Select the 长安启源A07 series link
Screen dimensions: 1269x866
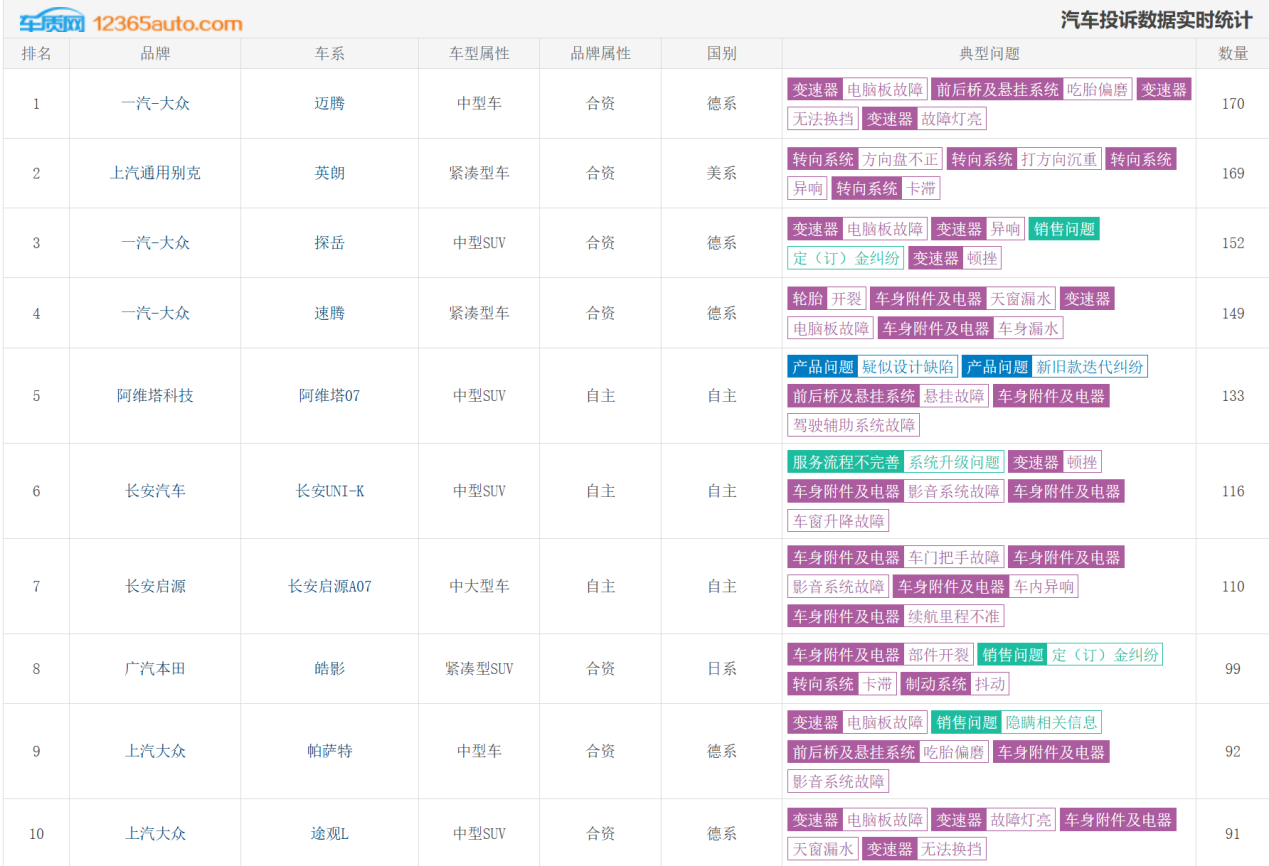pos(329,586)
